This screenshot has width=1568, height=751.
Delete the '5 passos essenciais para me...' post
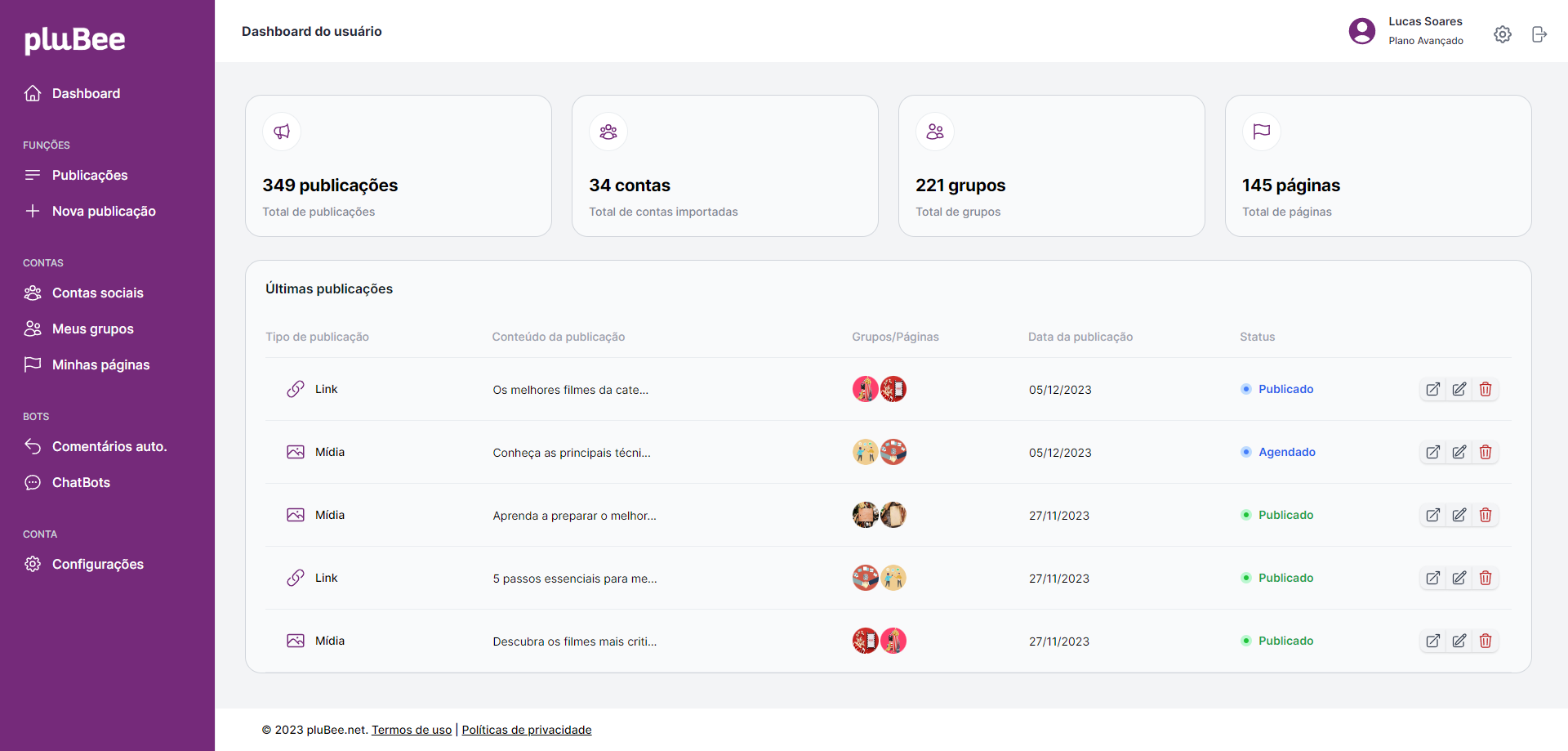point(1486,578)
